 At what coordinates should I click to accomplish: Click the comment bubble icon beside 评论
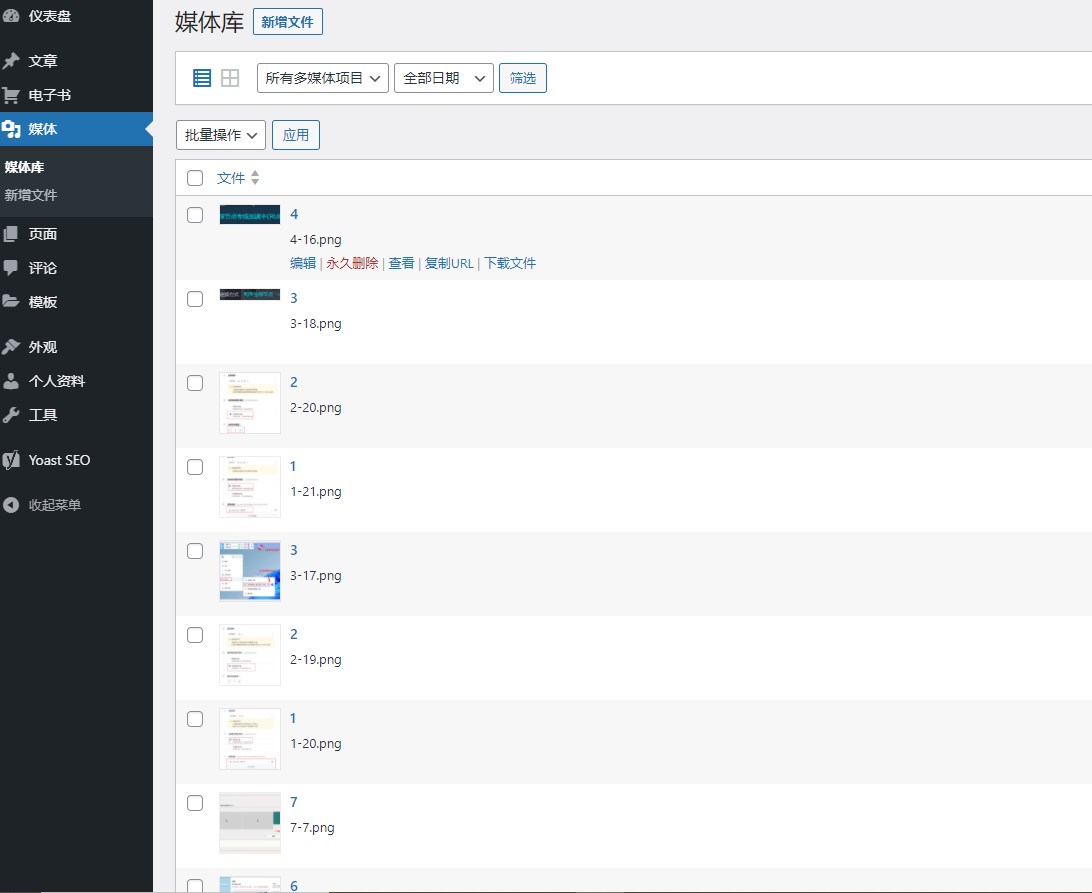tap(11, 267)
